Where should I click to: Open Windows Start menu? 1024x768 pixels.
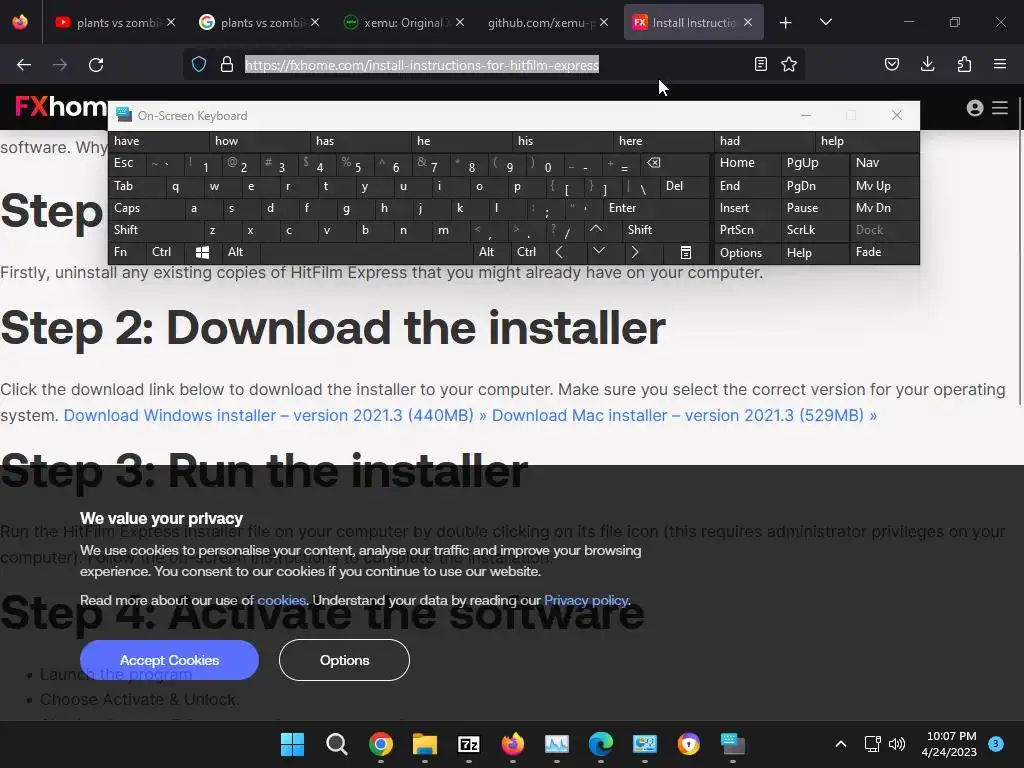tap(292, 744)
